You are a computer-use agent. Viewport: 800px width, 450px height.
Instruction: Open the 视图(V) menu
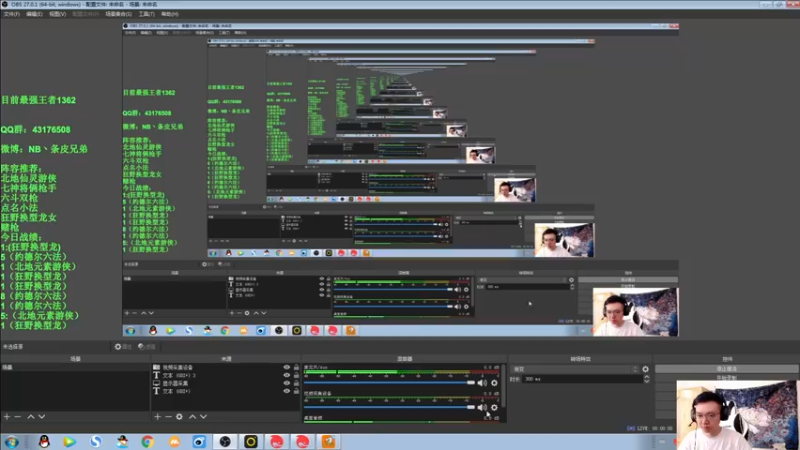pyautogui.click(x=58, y=14)
